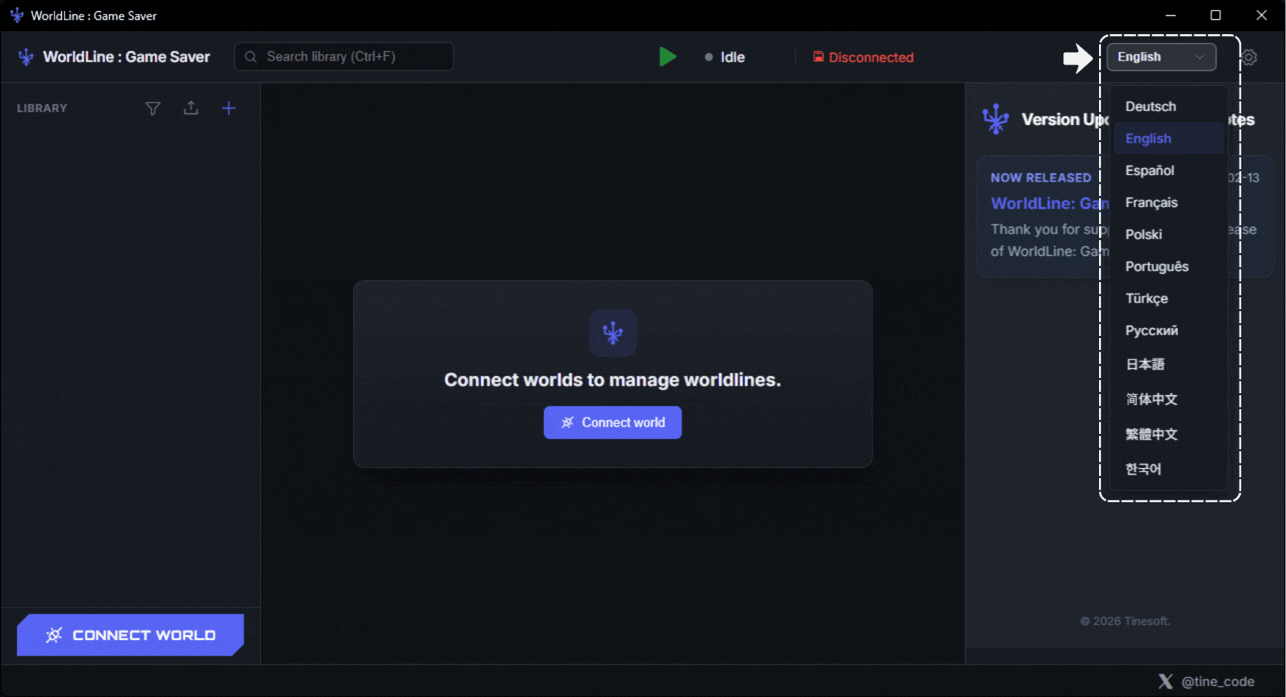Viewport: 1286px width, 697px height.
Task: Maximize the WorldLine window
Action: pyautogui.click(x=1216, y=15)
